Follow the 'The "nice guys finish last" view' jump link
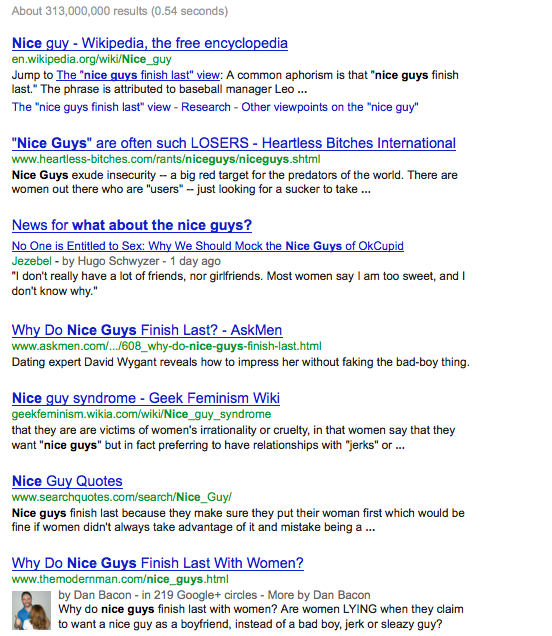Viewport: 552px width, 636px height. (138, 75)
